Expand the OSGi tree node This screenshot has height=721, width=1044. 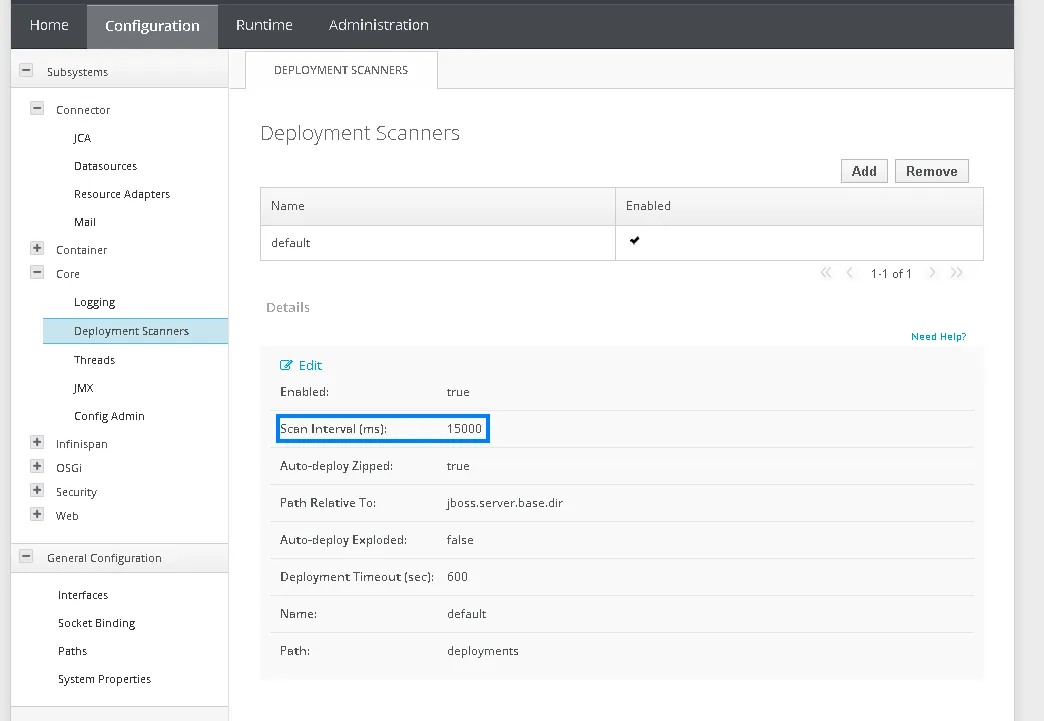37,466
